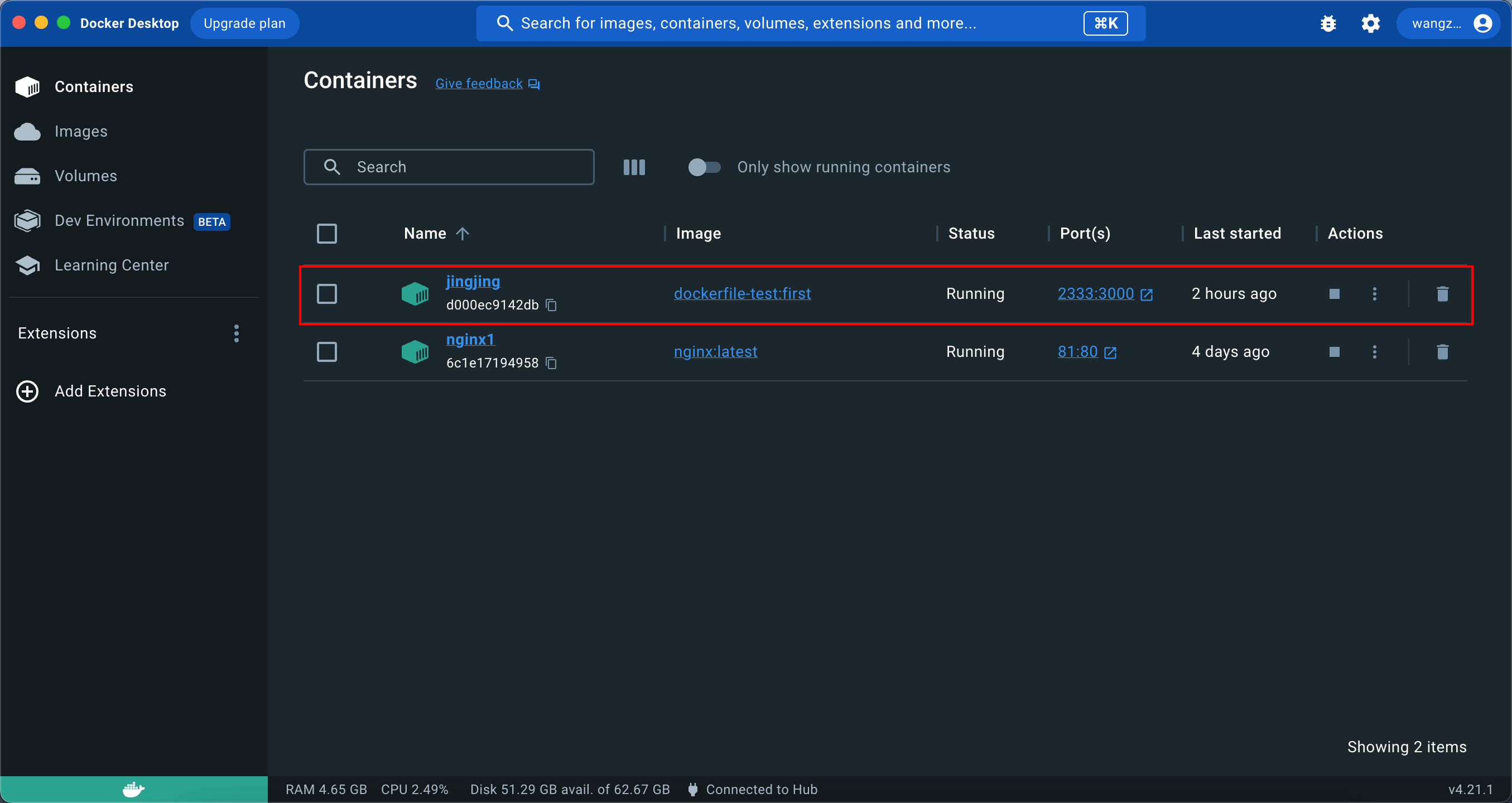This screenshot has width=1512, height=803.
Task: Delete the nginx1 container
Action: [x=1442, y=351]
